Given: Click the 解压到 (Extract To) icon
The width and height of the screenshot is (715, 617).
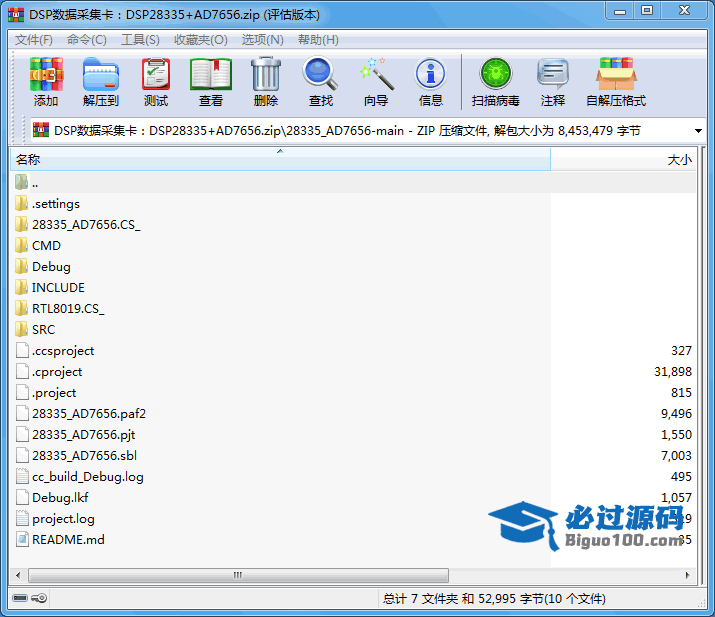Looking at the screenshot, I should (x=100, y=75).
